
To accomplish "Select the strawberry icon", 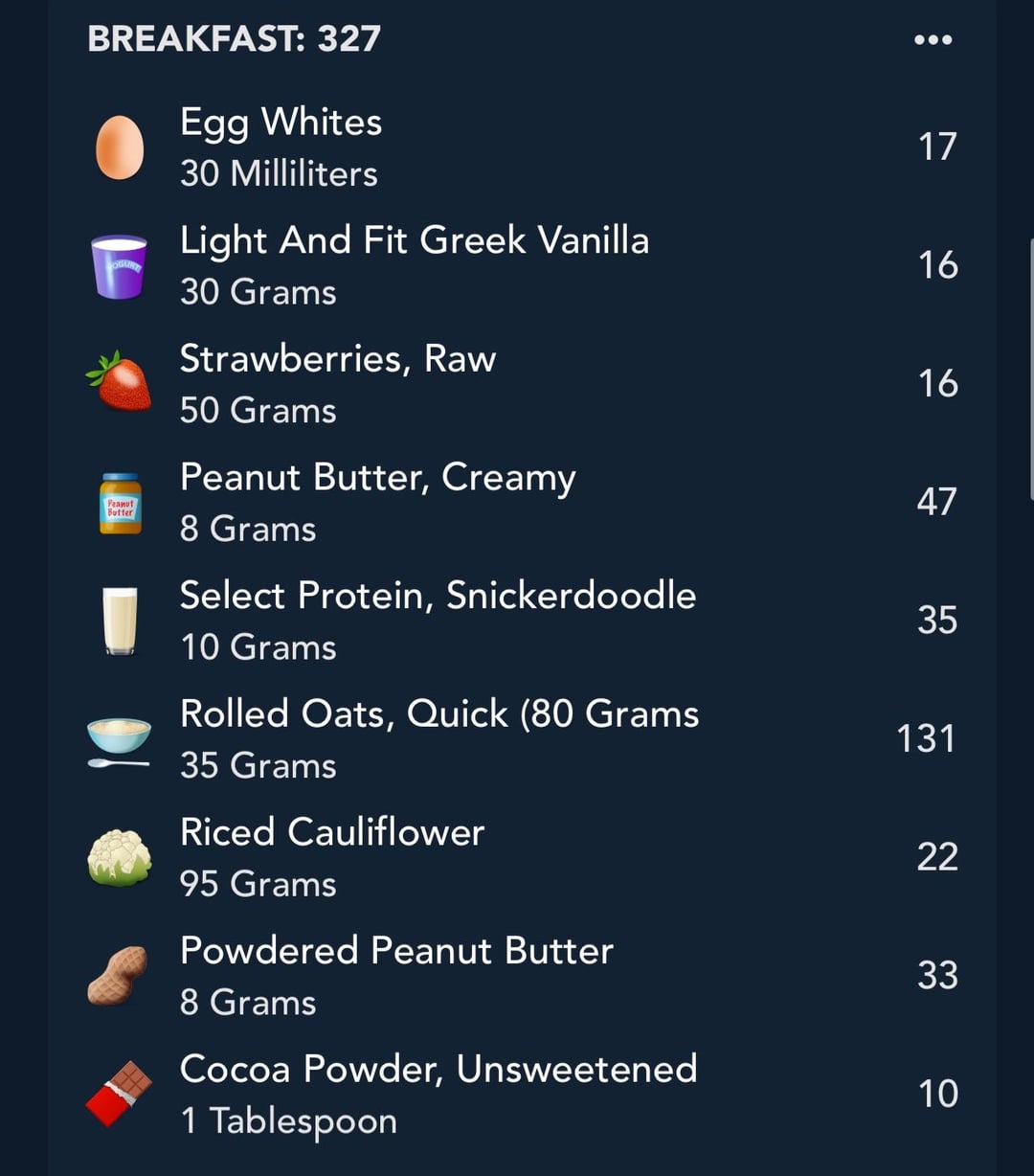I will (x=119, y=382).
